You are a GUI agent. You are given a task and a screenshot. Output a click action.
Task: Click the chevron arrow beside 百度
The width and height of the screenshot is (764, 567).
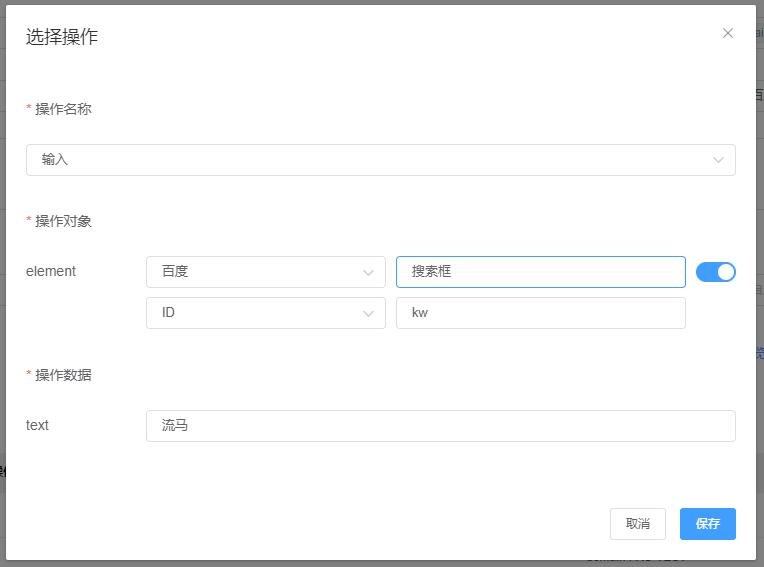click(368, 272)
